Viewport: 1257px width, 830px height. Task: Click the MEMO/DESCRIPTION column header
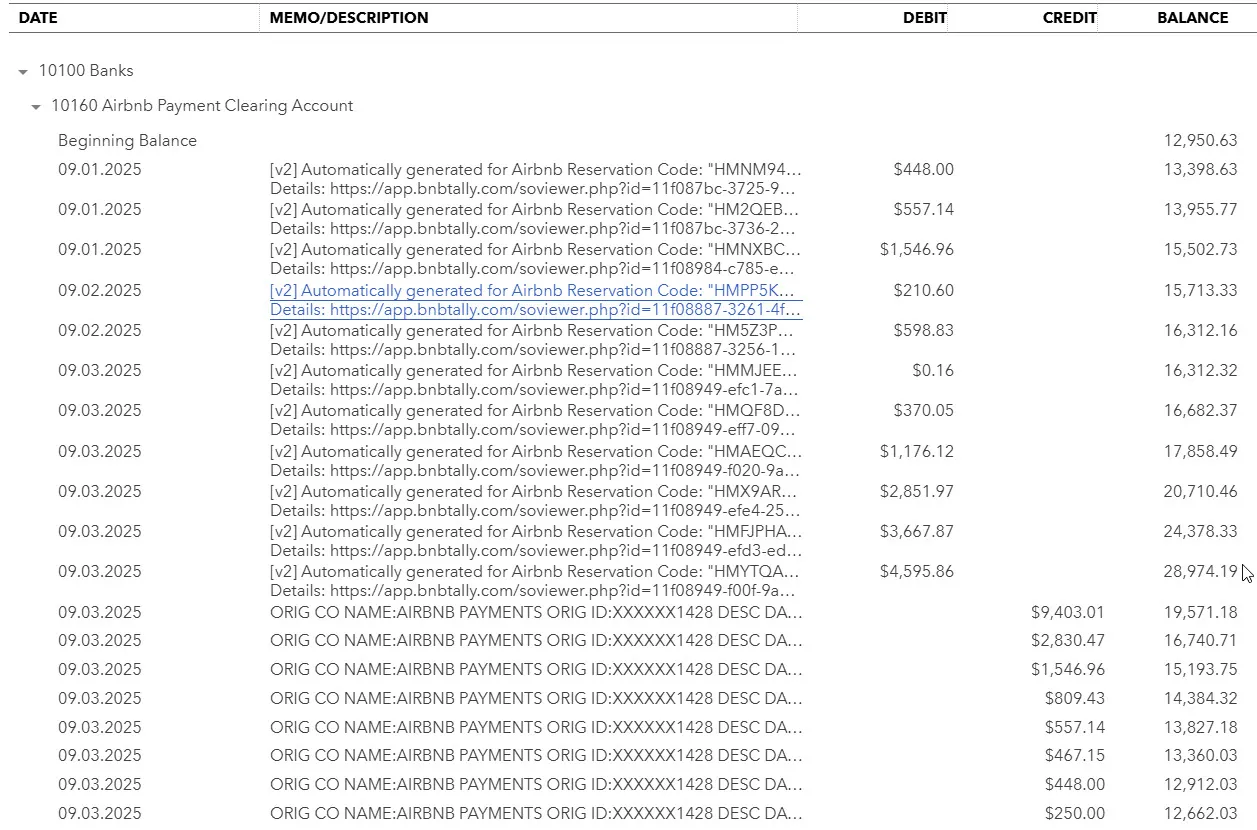349,18
